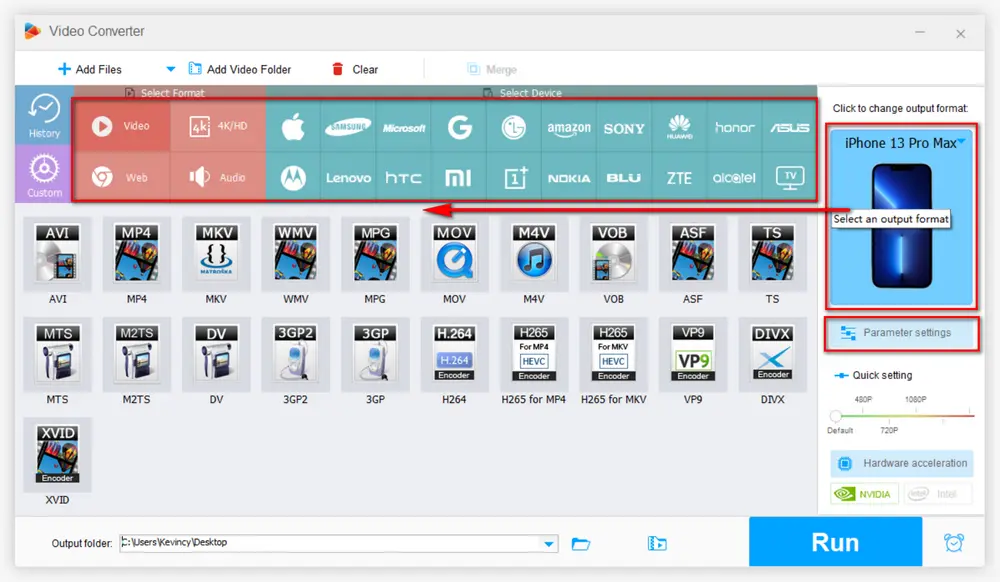This screenshot has width=1000, height=582.
Task: Select the MP4 format icon
Action: click(136, 254)
